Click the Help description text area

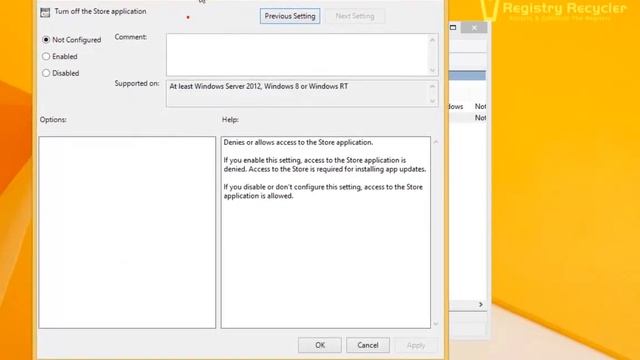pos(326,232)
